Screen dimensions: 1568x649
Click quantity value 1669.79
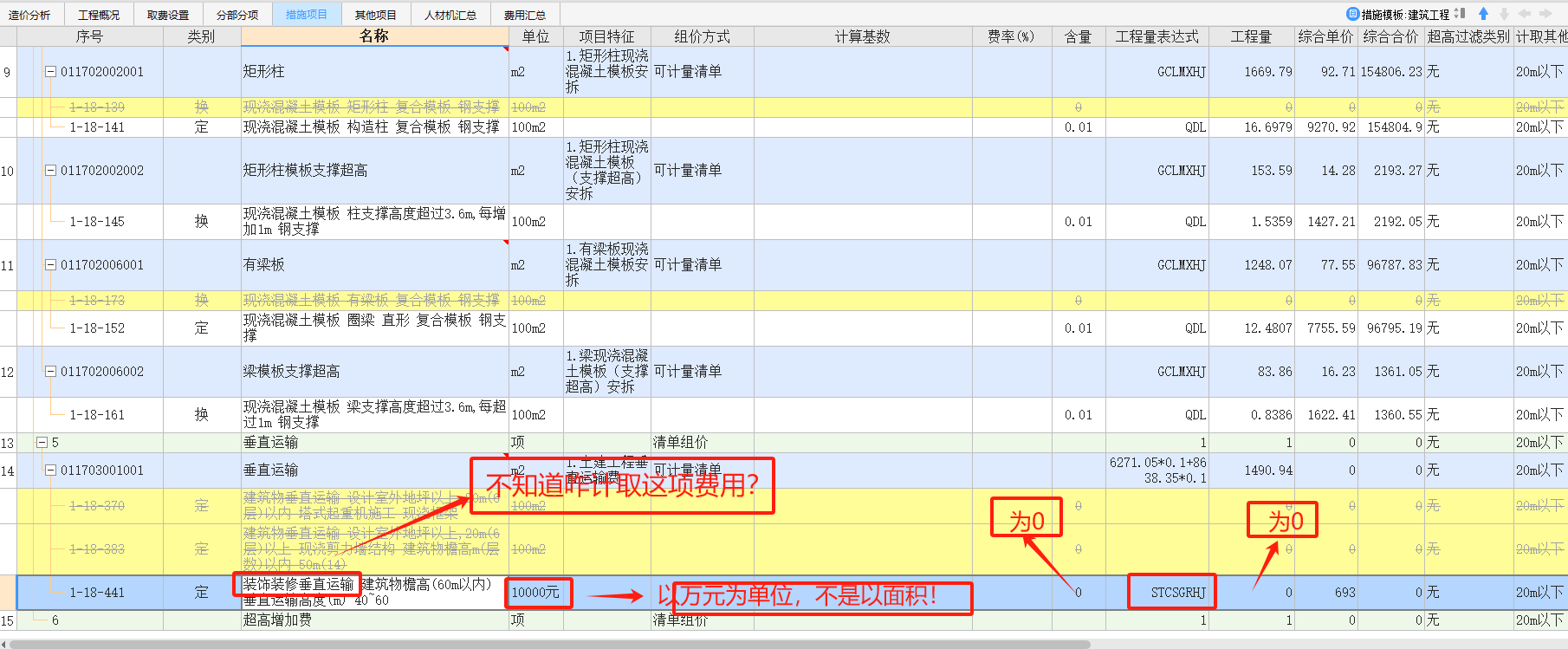[x=1268, y=72]
